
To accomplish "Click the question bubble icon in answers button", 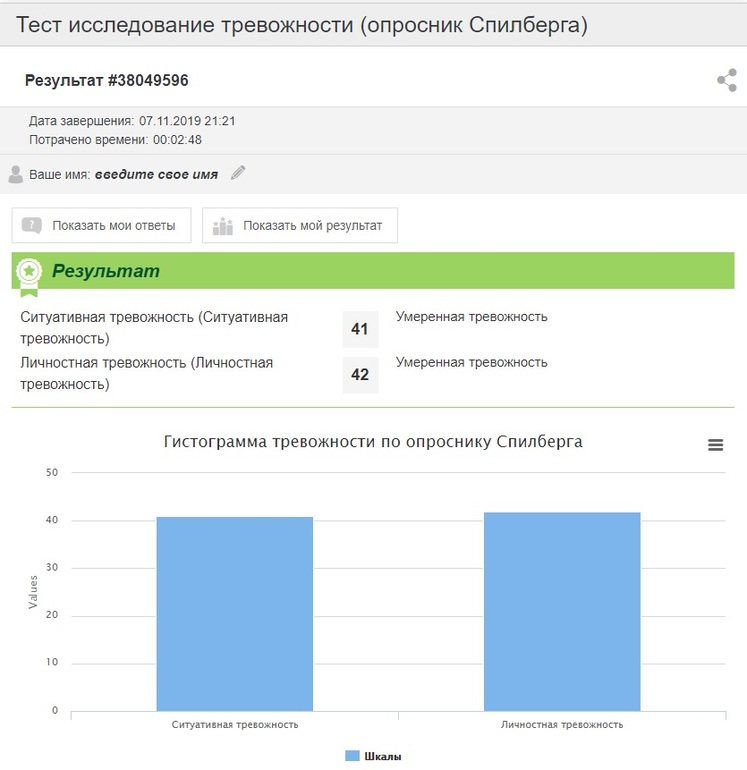I will [32, 225].
